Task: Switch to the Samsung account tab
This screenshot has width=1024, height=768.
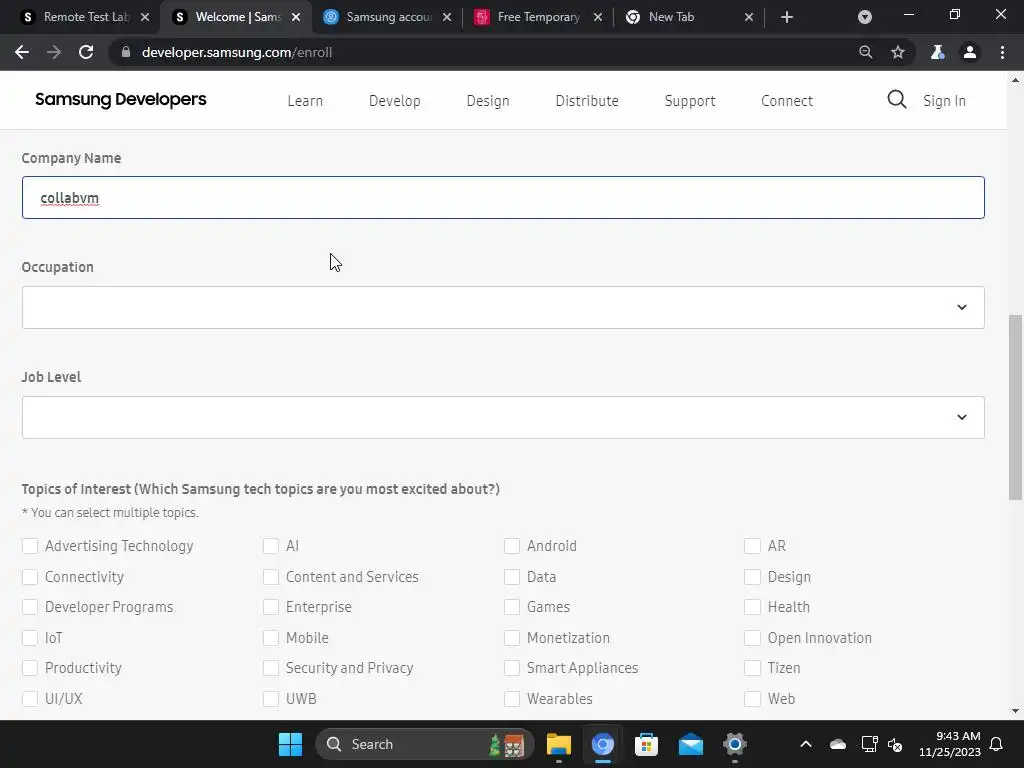Action: [385, 17]
